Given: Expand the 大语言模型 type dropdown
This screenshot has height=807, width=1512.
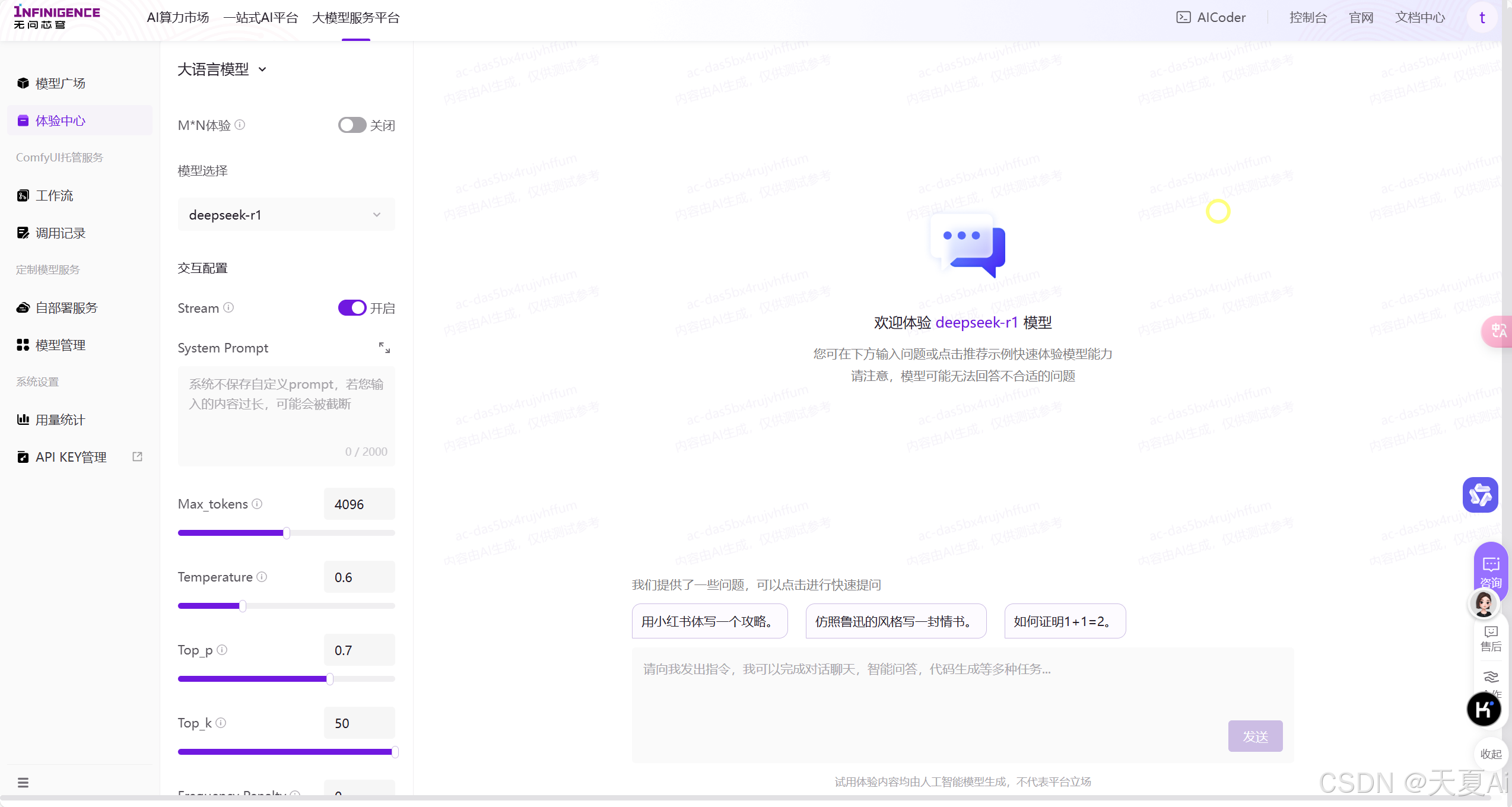Looking at the screenshot, I should pyautogui.click(x=222, y=69).
